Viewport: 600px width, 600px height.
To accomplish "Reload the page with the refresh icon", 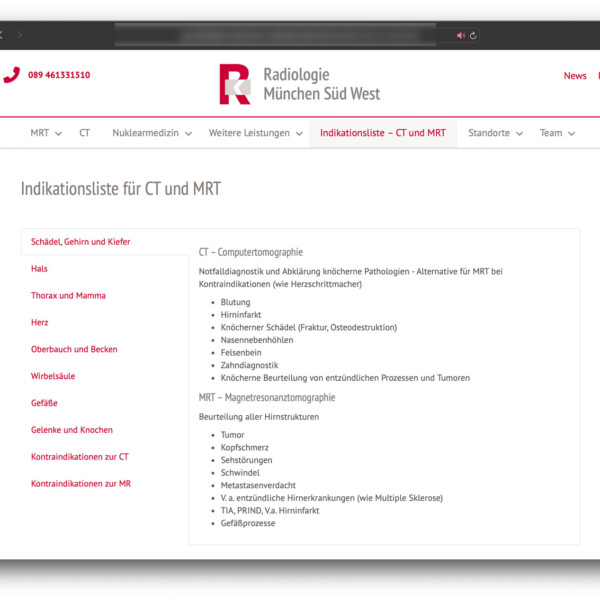I will coord(473,35).
